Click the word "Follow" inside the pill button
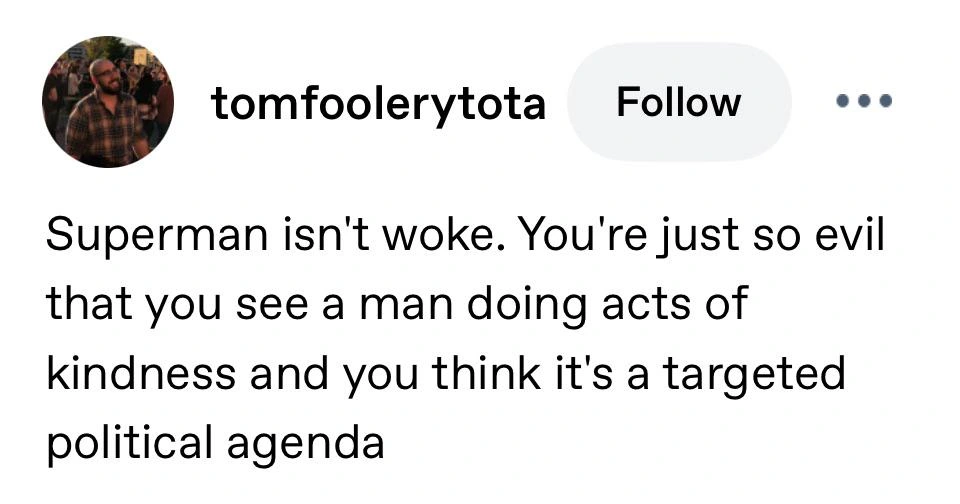This screenshot has width=960, height=504. click(x=679, y=102)
